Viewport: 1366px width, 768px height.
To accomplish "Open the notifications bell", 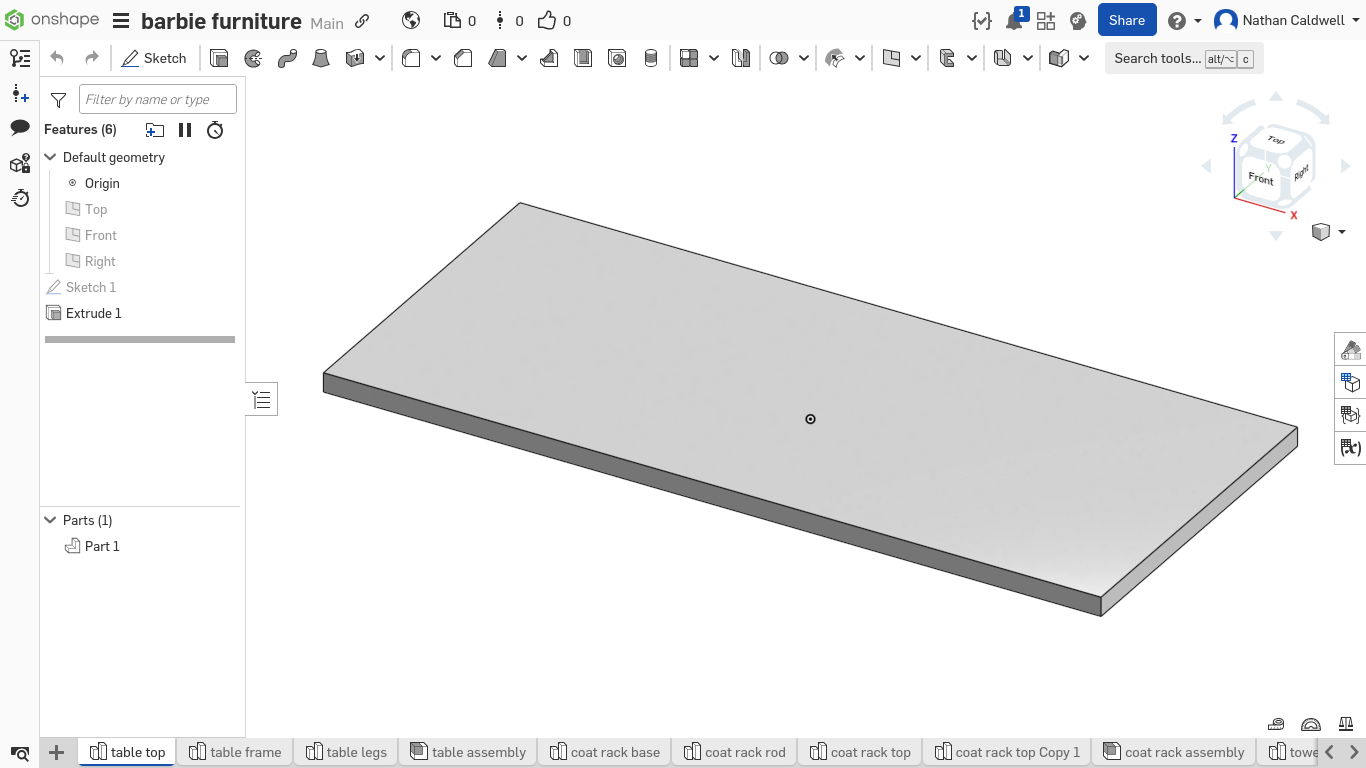I will pyautogui.click(x=1015, y=20).
